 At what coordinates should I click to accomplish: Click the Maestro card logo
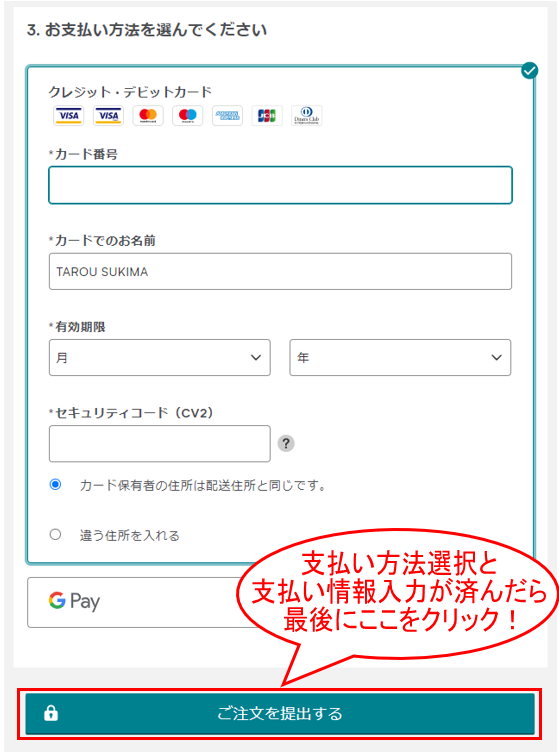187,116
